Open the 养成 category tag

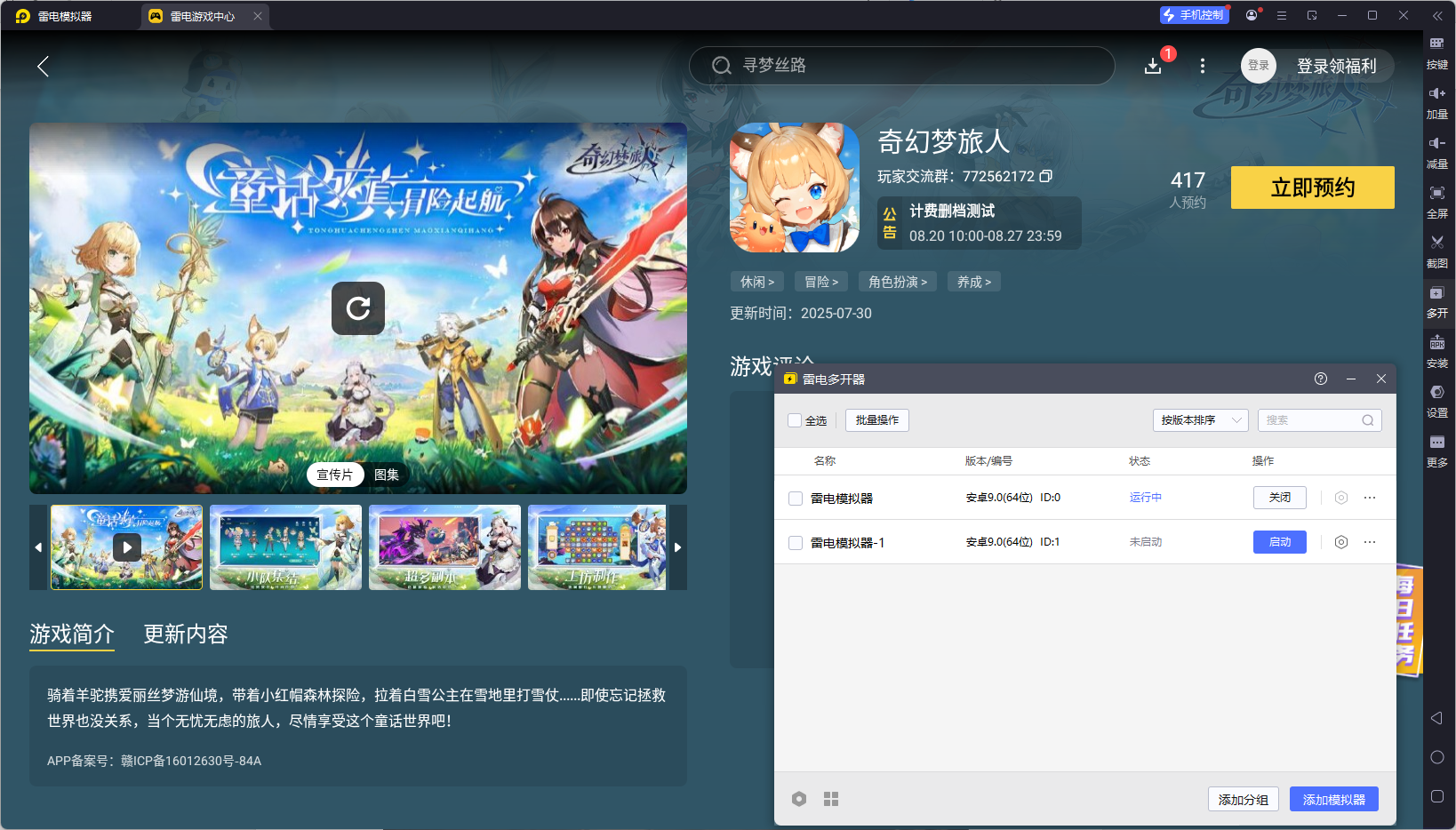pyautogui.click(x=974, y=282)
